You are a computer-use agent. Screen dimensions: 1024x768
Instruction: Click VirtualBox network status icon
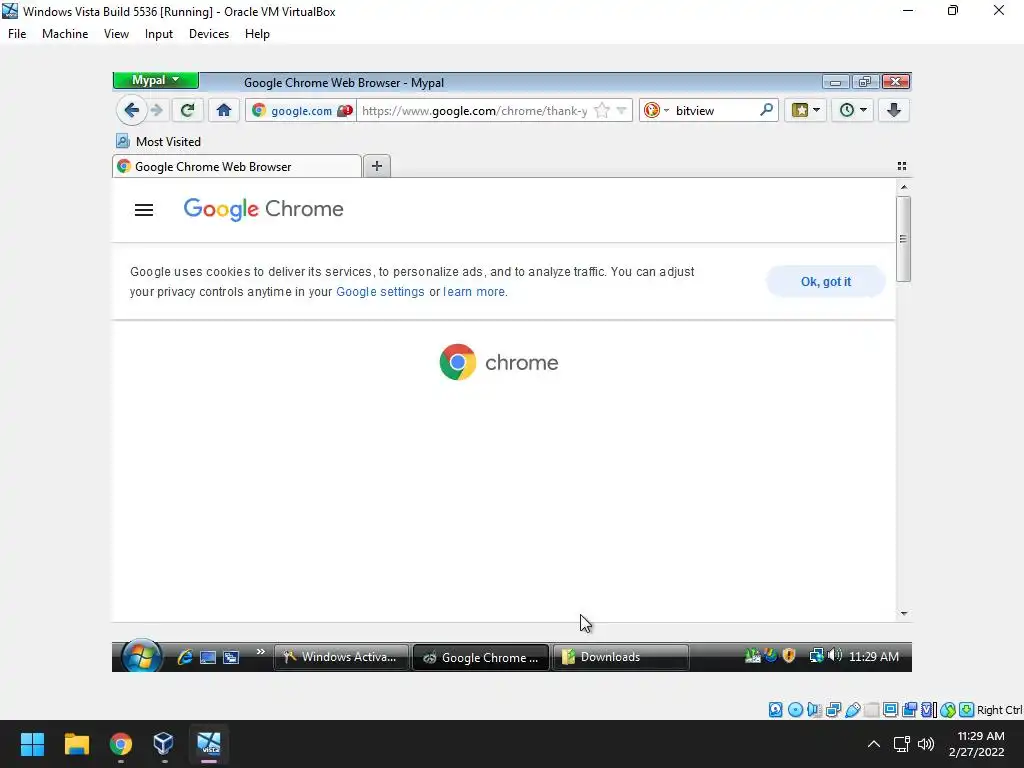[x=833, y=710]
